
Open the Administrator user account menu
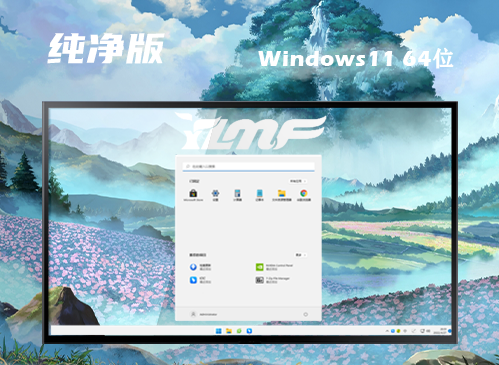click(203, 314)
